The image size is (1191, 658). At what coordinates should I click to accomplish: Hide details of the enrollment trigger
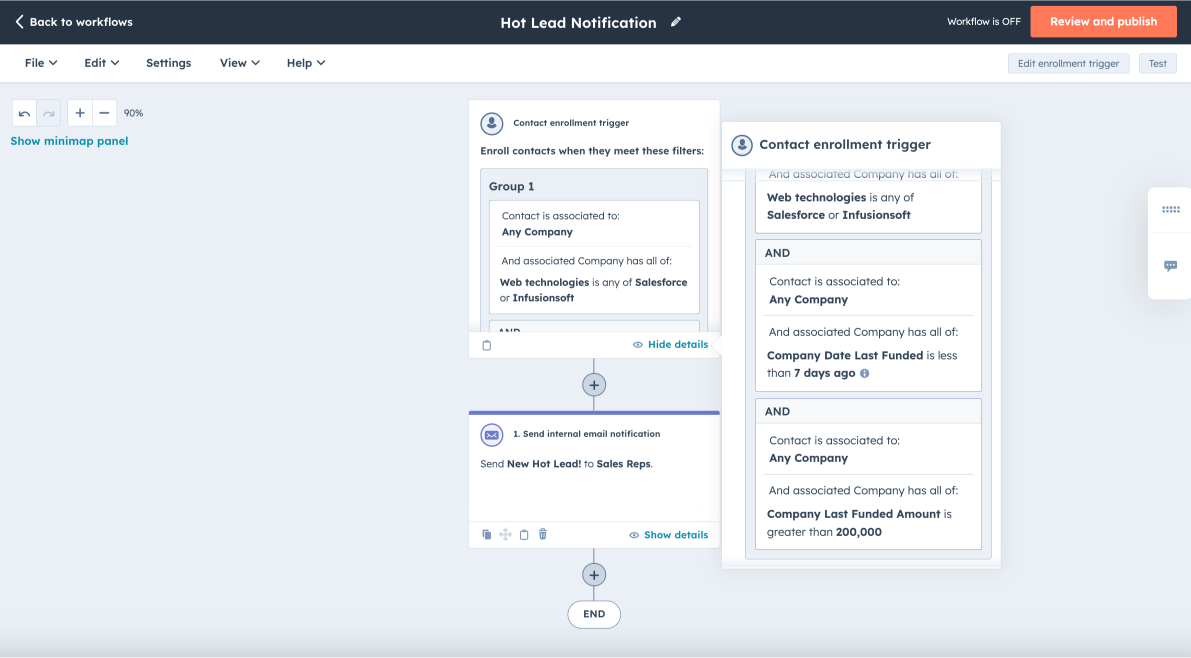tap(670, 345)
